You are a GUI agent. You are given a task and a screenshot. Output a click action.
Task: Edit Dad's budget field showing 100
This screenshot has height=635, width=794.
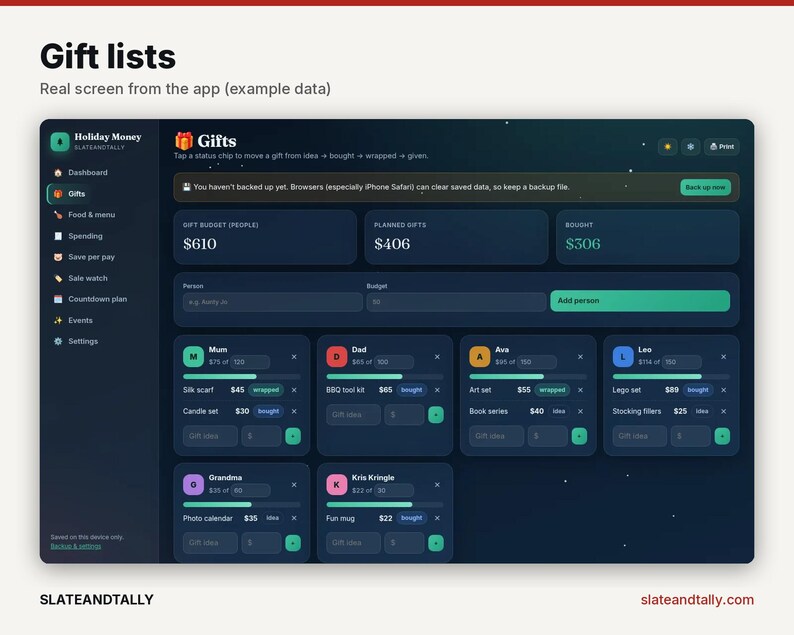click(393, 362)
